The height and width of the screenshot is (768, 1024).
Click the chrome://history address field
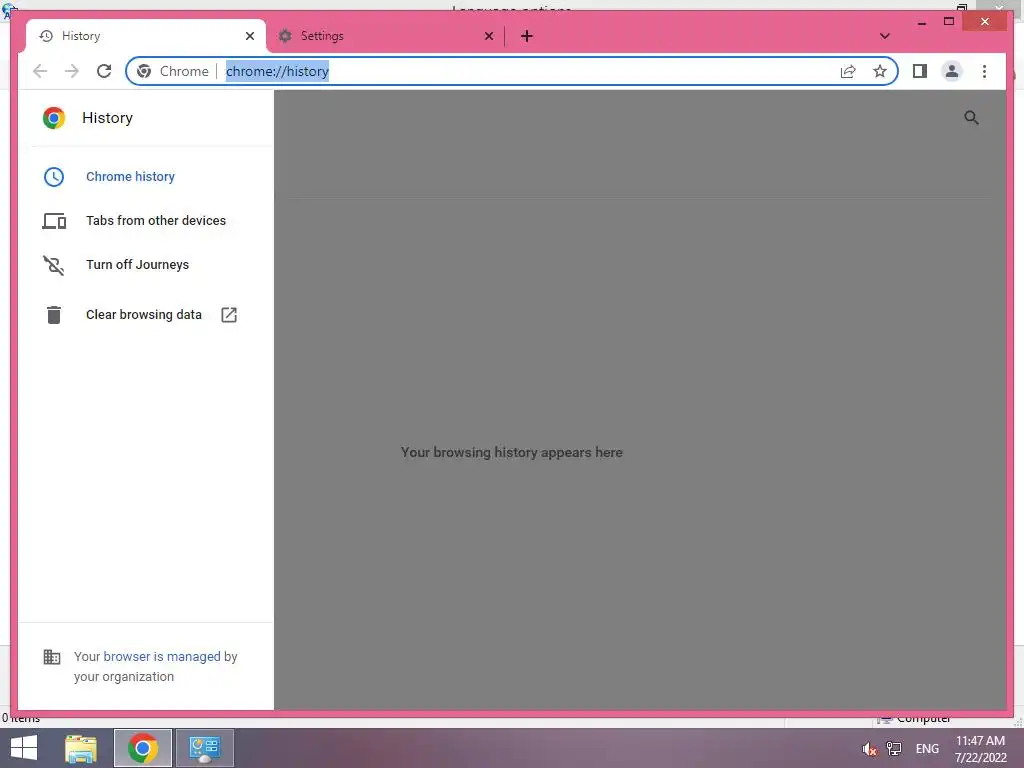[511, 71]
